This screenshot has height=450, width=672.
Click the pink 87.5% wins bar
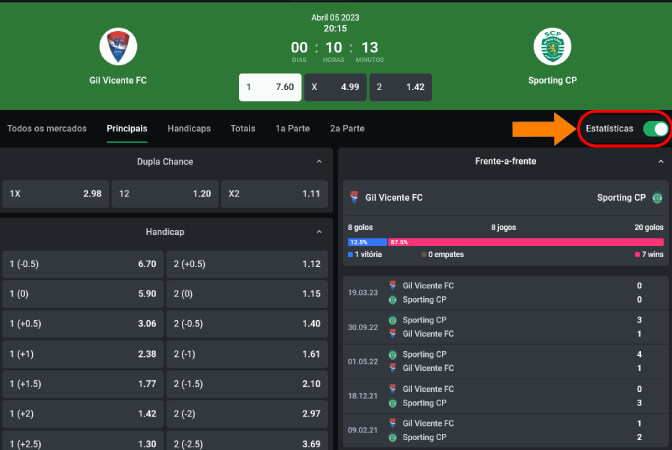(x=526, y=242)
